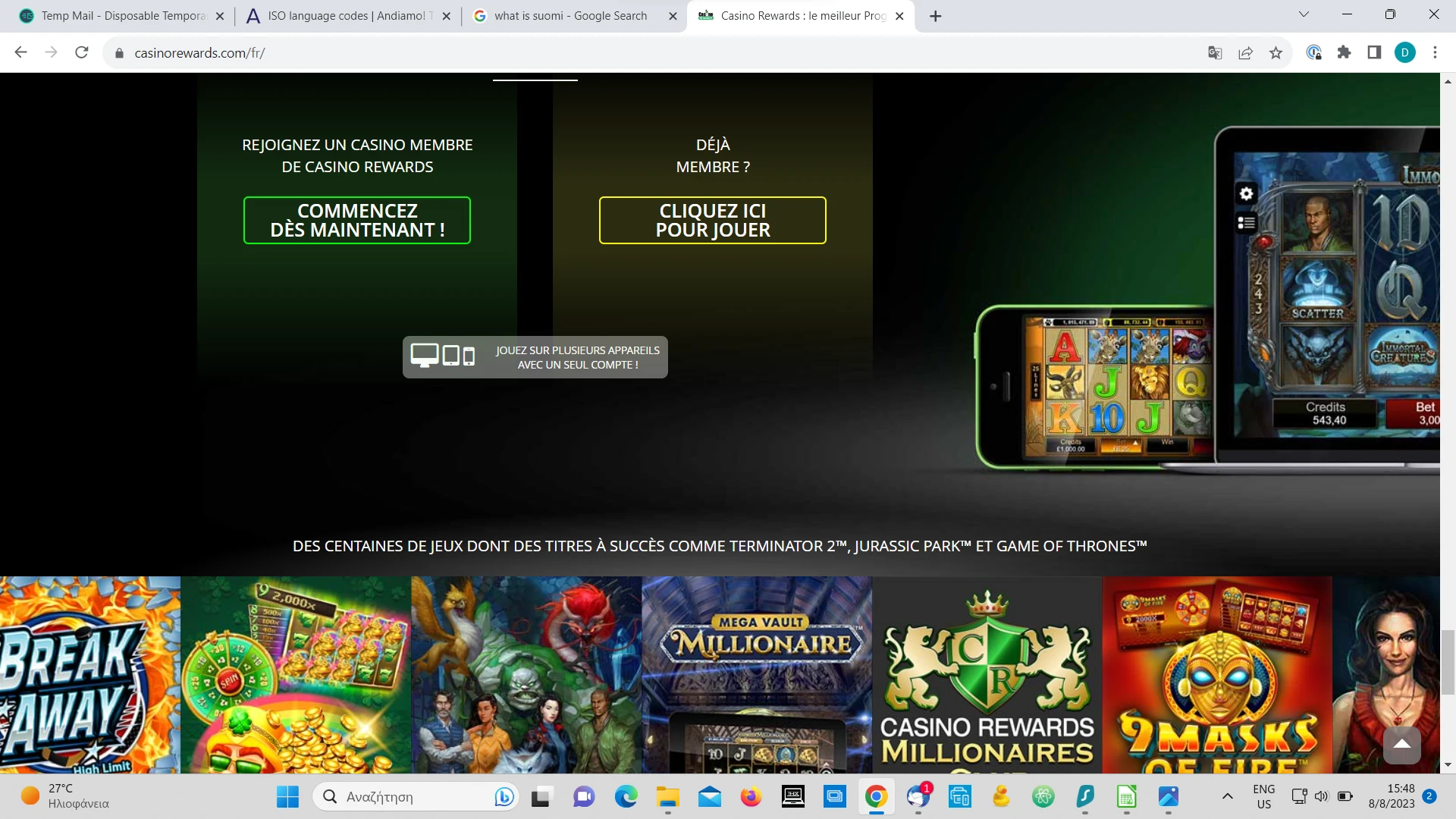Viewport: 1456px width, 819px height.
Task: Launch Firefox from taskbar
Action: coord(751,797)
